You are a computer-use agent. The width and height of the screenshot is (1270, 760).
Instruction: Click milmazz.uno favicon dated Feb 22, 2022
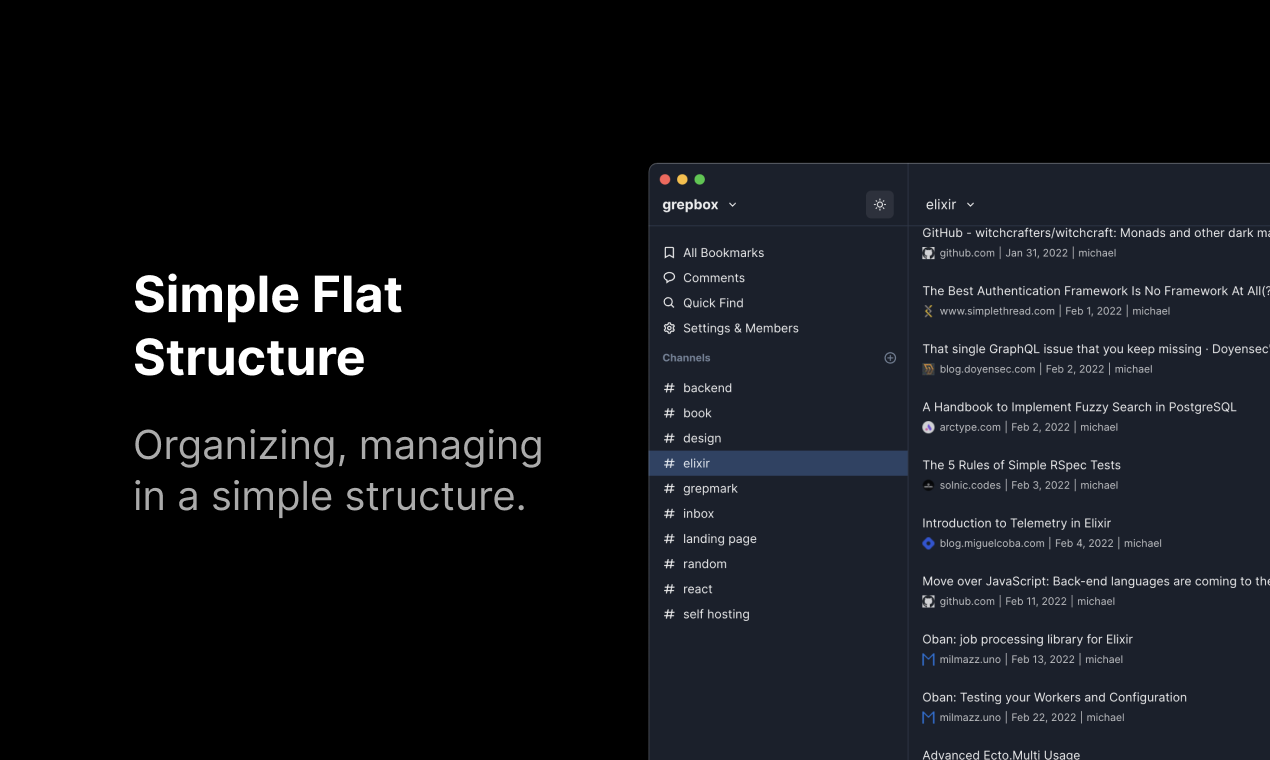pos(928,717)
